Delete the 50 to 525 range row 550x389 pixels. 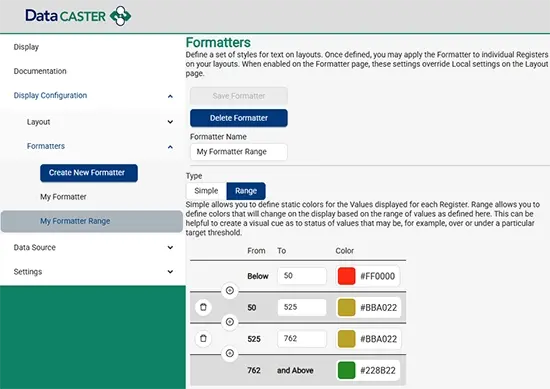coord(203,307)
